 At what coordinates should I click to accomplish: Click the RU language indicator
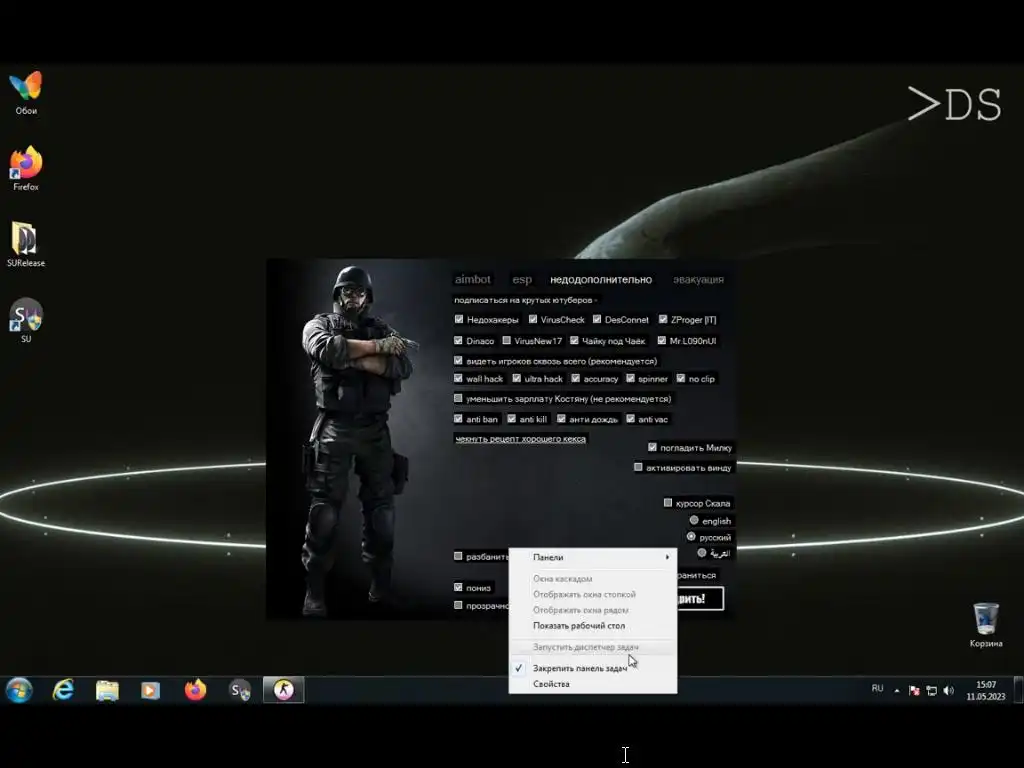tap(877, 689)
